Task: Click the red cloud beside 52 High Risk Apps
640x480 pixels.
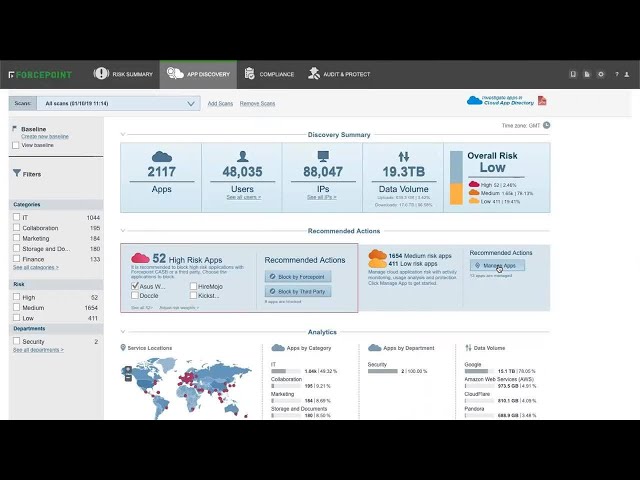Action: click(x=140, y=258)
